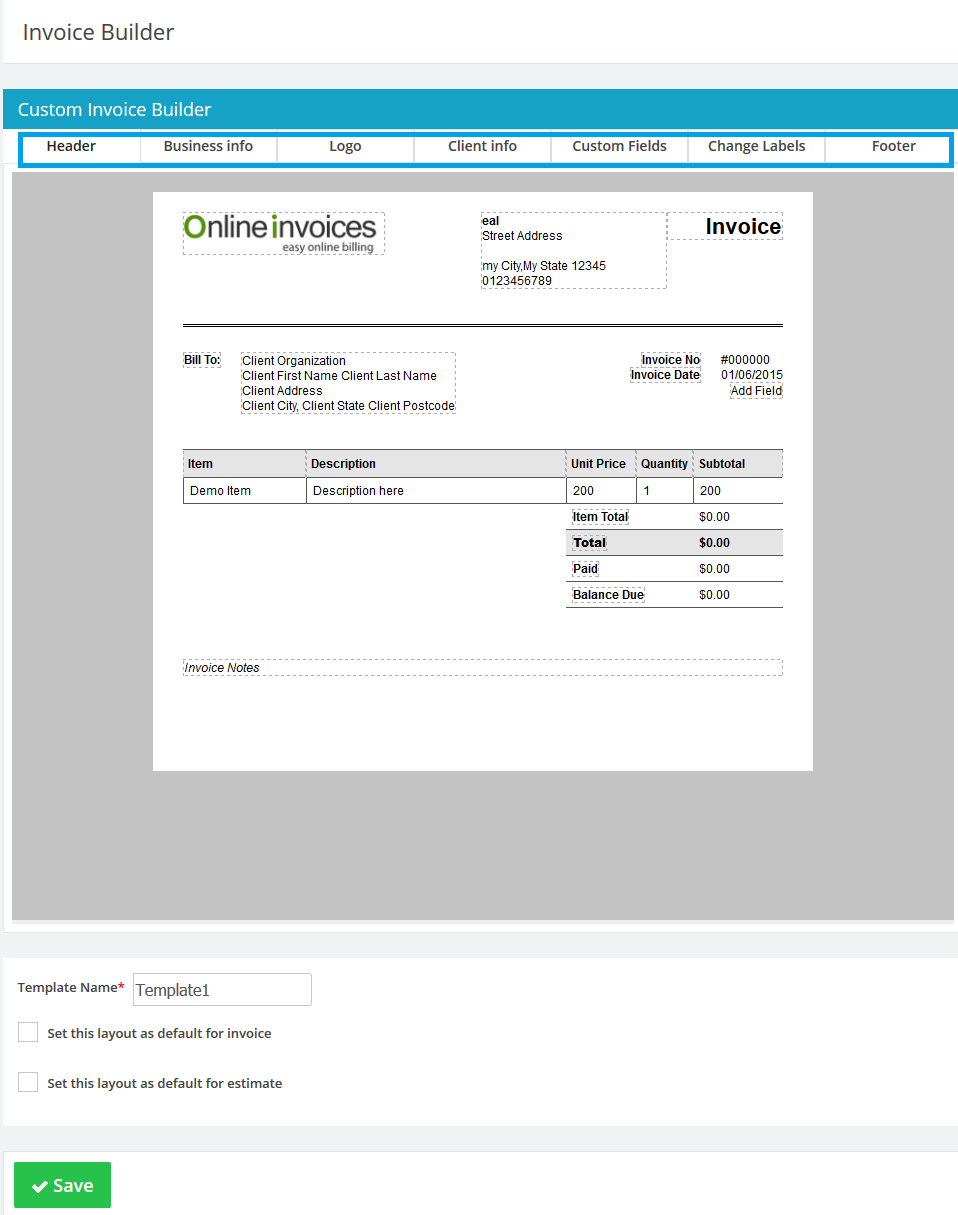Click the Template Name input field
Viewport: 958px width, 1215px height.
pos(222,989)
